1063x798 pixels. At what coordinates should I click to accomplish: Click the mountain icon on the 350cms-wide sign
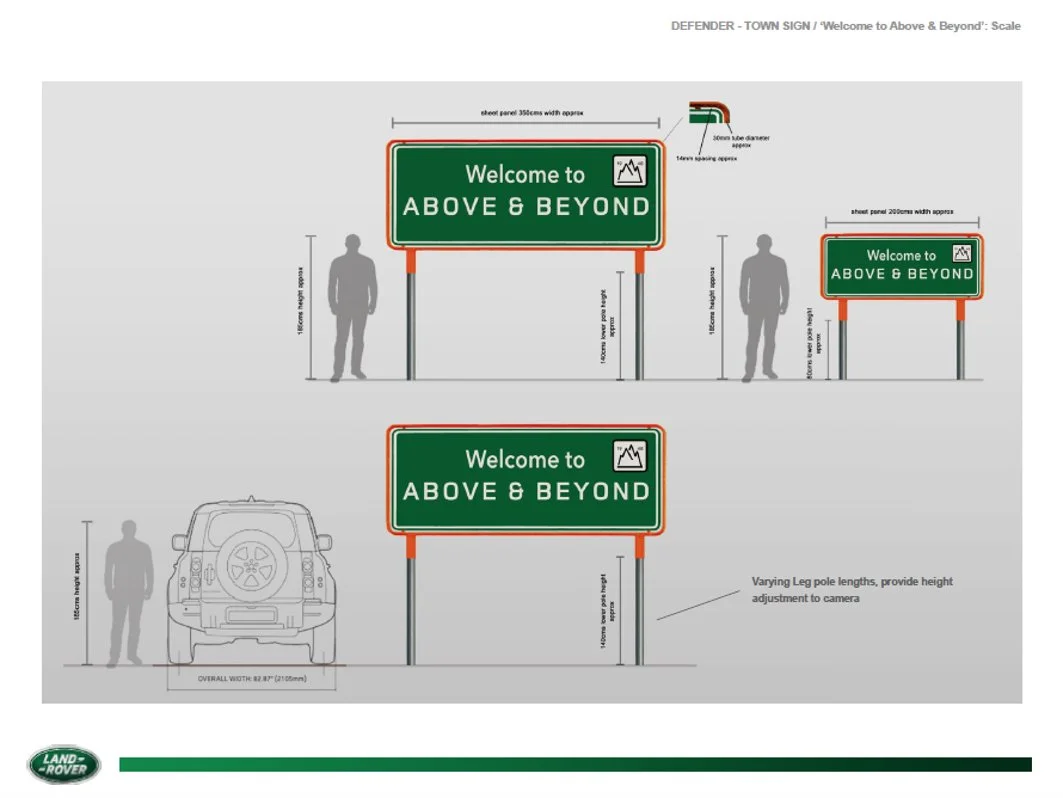coord(630,170)
